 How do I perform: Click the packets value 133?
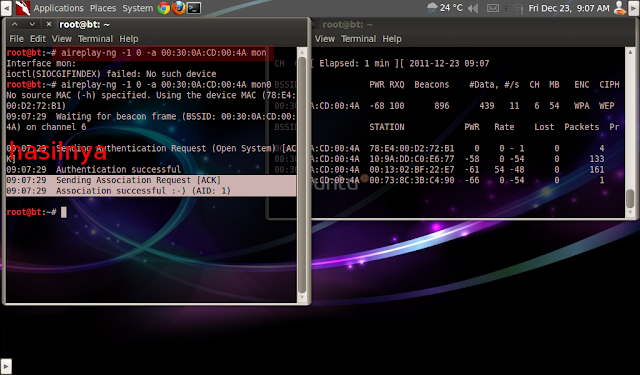tap(596, 159)
